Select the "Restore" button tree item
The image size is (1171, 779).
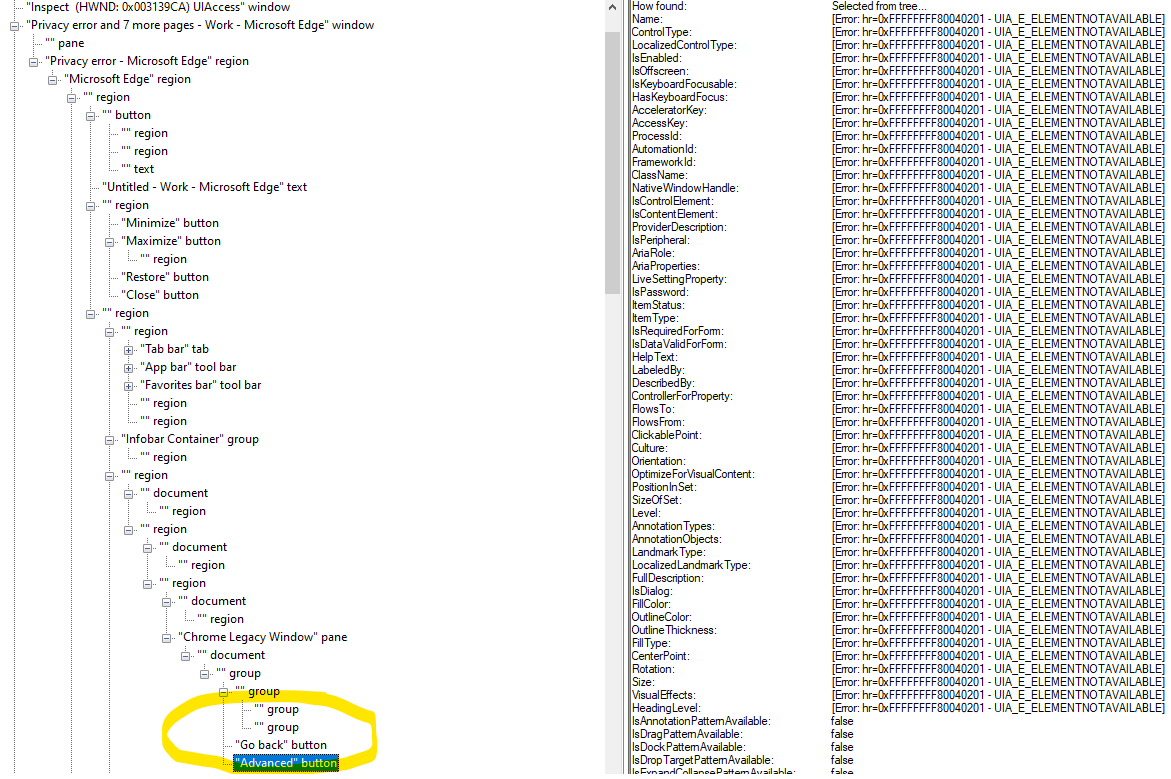click(x=165, y=277)
